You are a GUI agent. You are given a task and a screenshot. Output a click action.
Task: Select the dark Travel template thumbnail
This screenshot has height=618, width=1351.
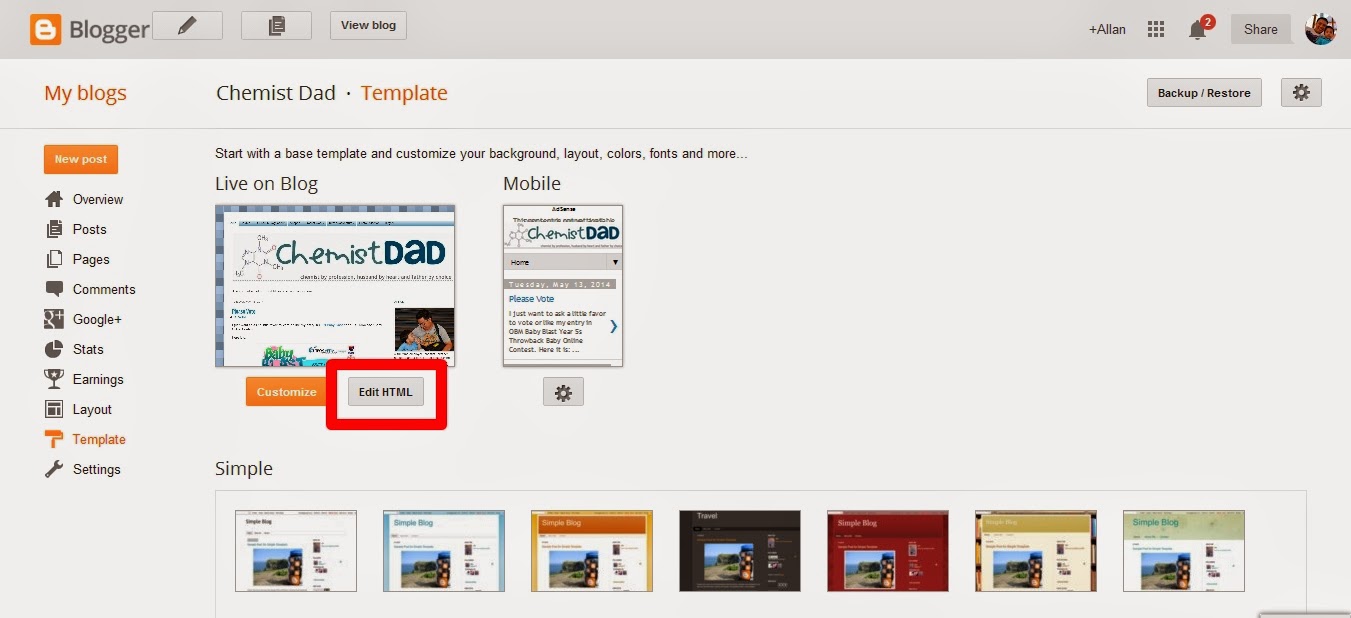(740, 551)
